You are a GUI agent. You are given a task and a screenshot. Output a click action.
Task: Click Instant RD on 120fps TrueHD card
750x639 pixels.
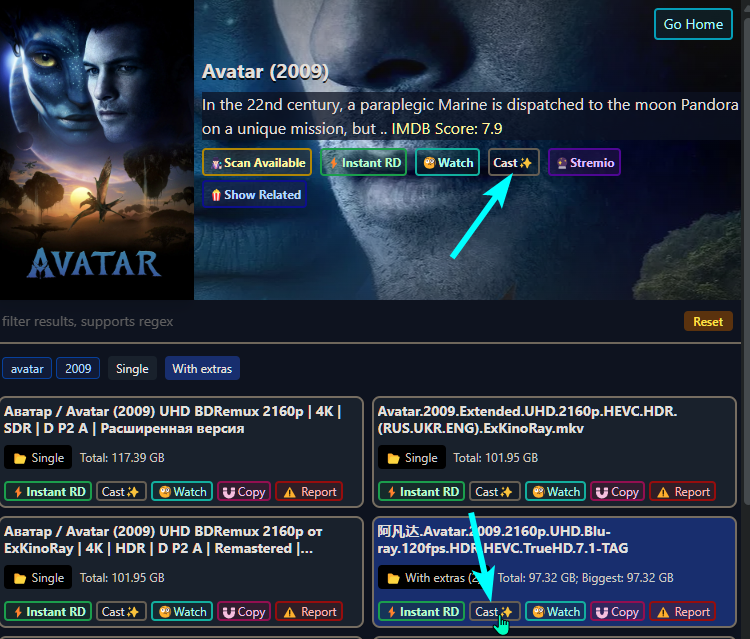(421, 611)
